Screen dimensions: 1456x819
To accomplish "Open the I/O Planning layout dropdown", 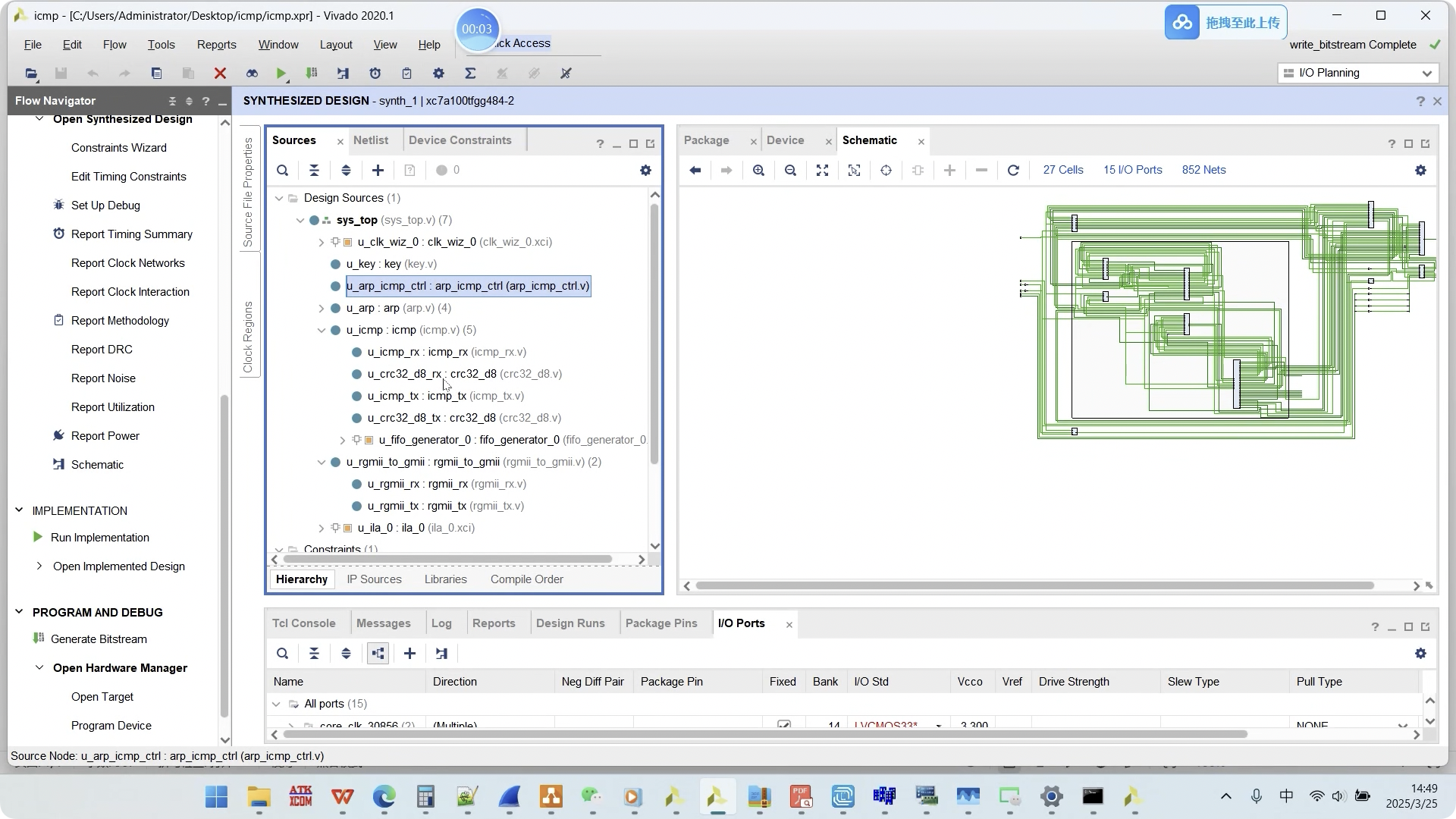I will tap(1357, 74).
